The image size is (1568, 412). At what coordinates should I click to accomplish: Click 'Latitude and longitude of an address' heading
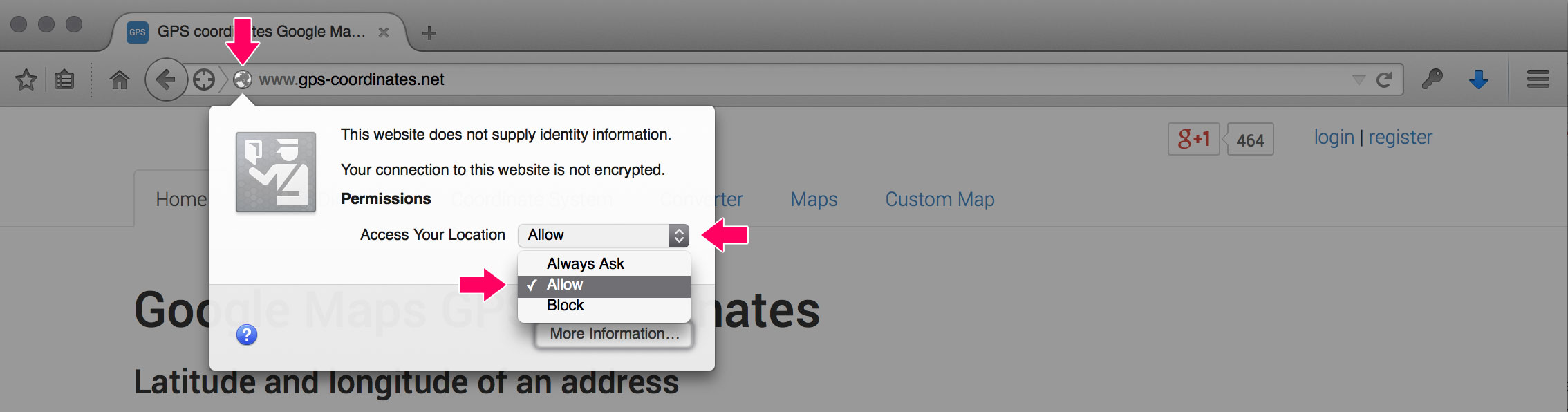407,382
